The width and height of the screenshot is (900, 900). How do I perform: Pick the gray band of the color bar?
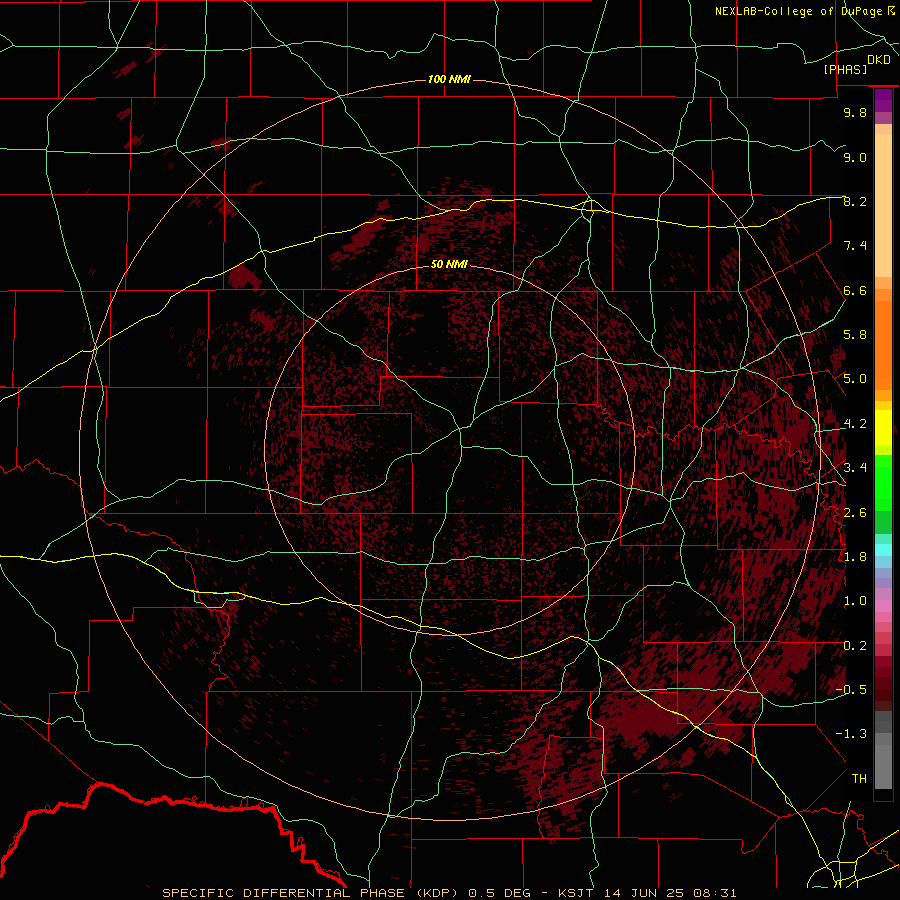click(x=883, y=767)
